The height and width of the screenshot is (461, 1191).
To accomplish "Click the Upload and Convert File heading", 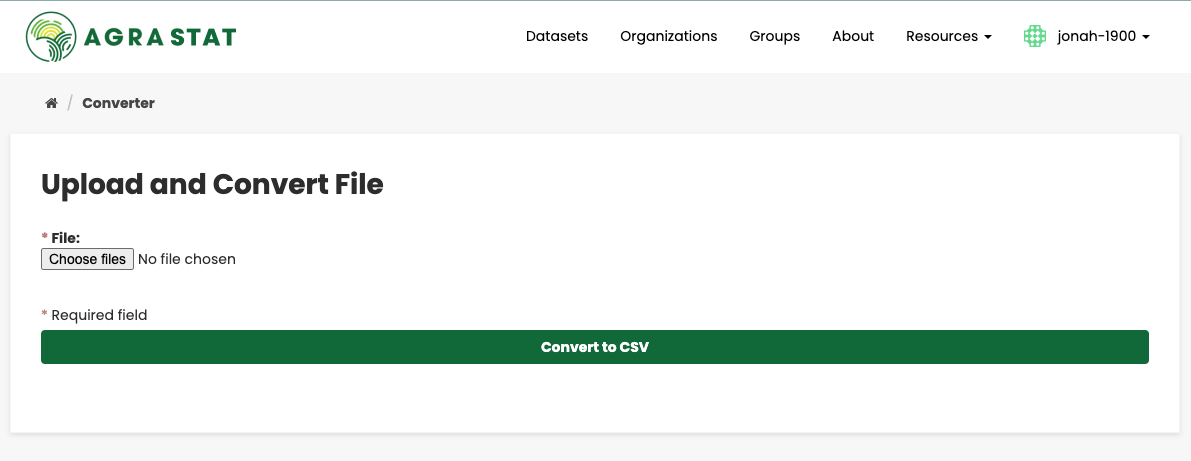I will pos(212,185).
